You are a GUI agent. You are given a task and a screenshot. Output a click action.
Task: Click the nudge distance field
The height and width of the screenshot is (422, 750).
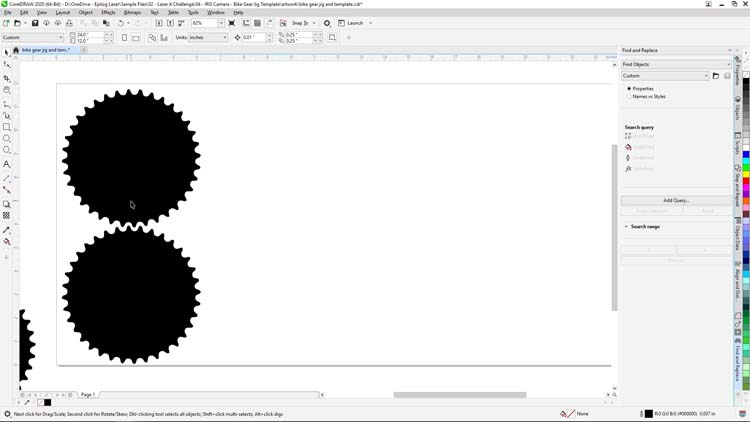(x=254, y=37)
